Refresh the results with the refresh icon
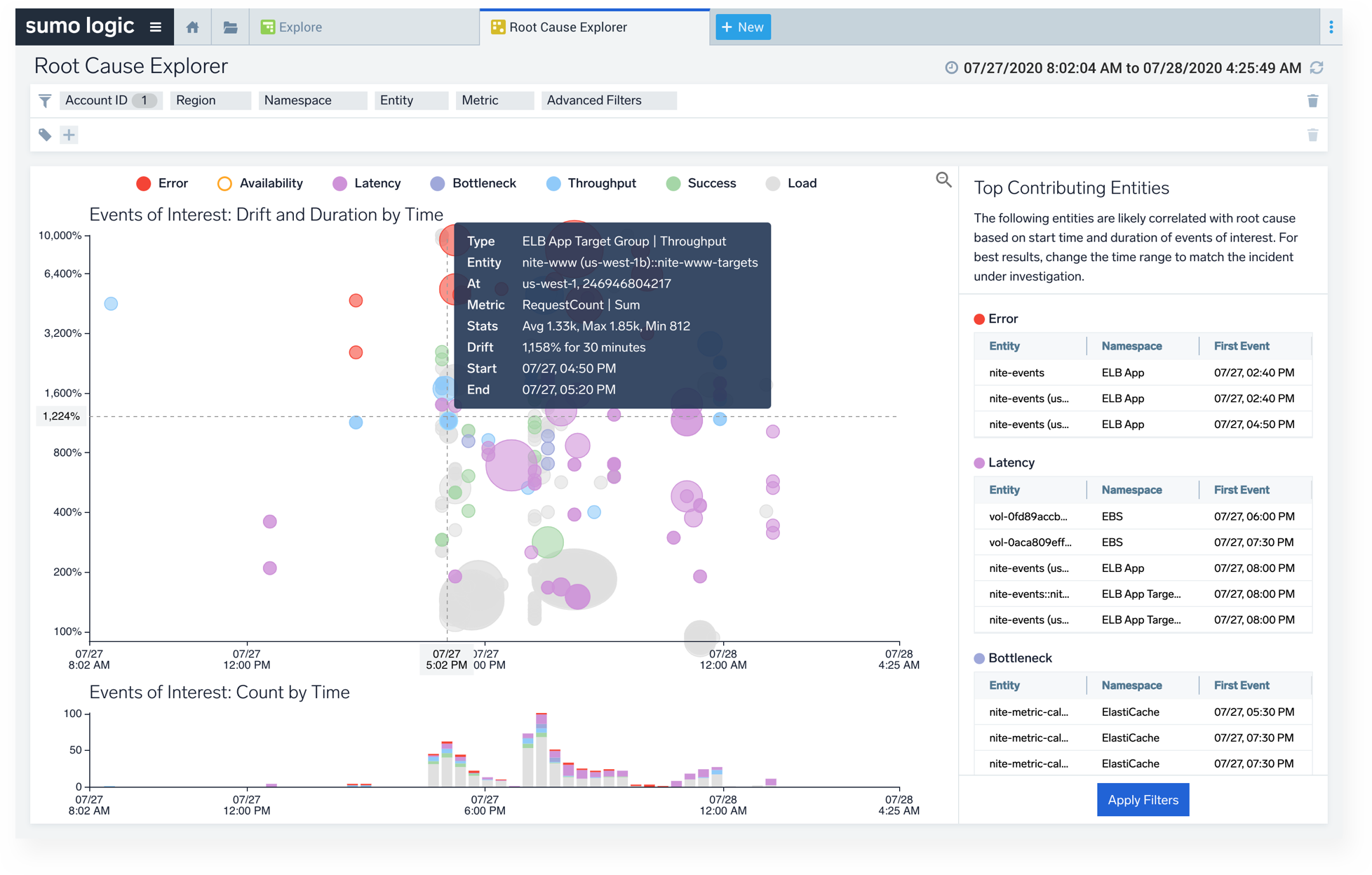This screenshot has width=1372, height=875. click(1317, 68)
